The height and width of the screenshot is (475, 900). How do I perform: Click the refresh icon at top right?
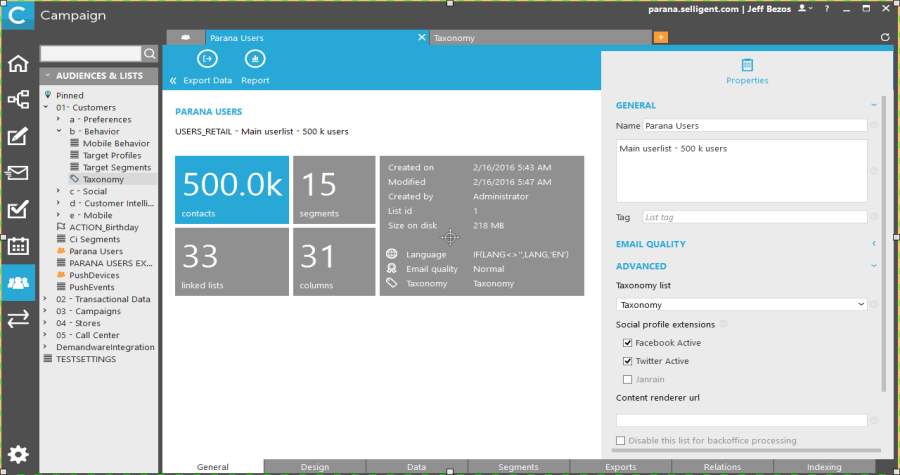(885, 38)
